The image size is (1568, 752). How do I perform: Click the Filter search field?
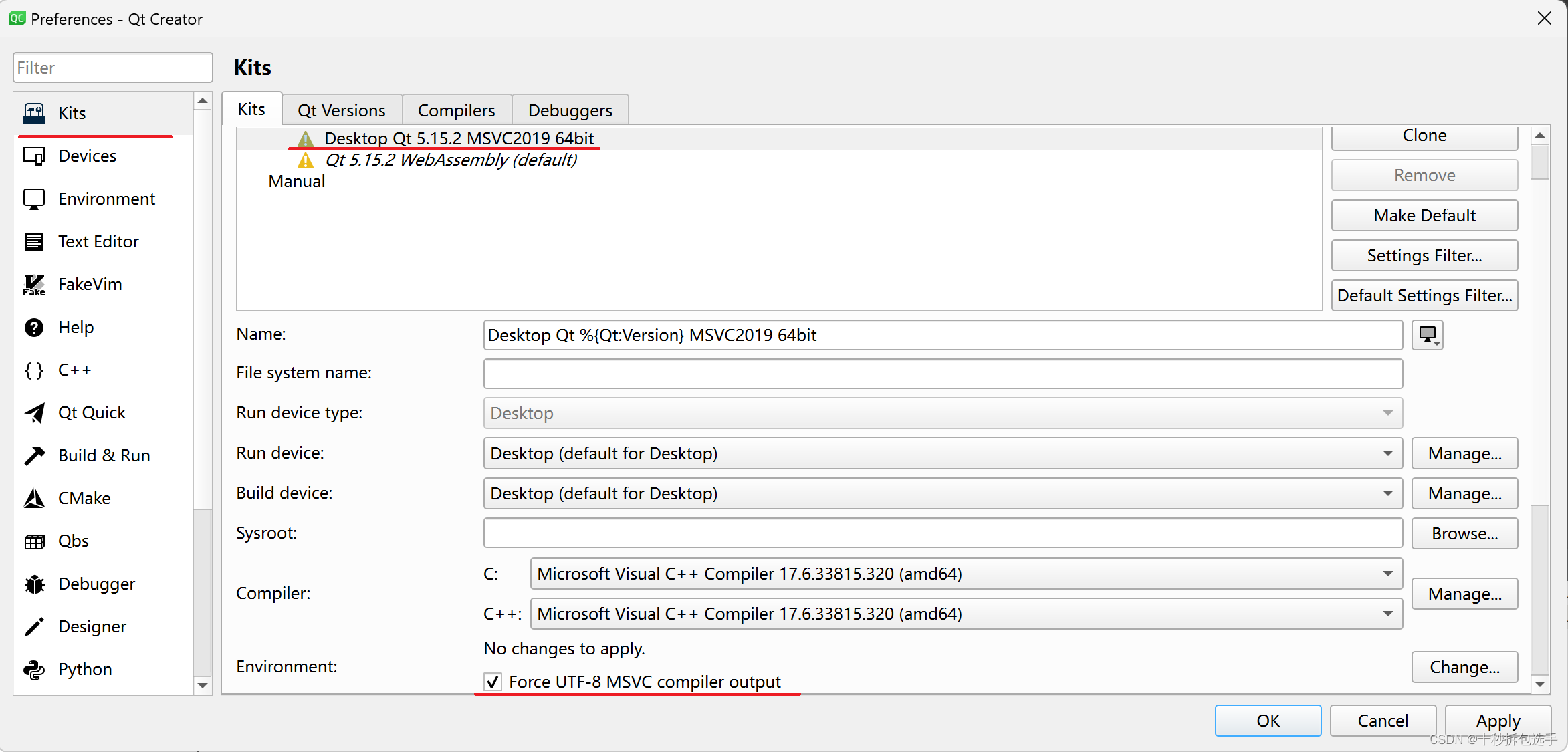(113, 68)
